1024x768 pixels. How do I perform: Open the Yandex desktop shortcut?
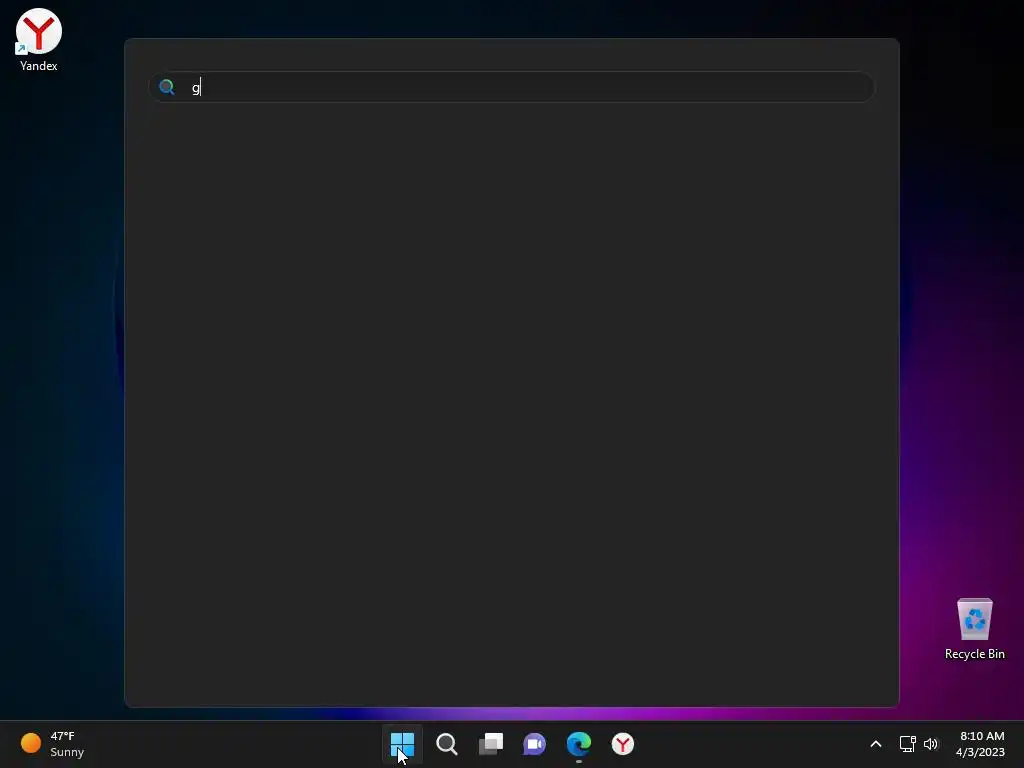[39, 40]
